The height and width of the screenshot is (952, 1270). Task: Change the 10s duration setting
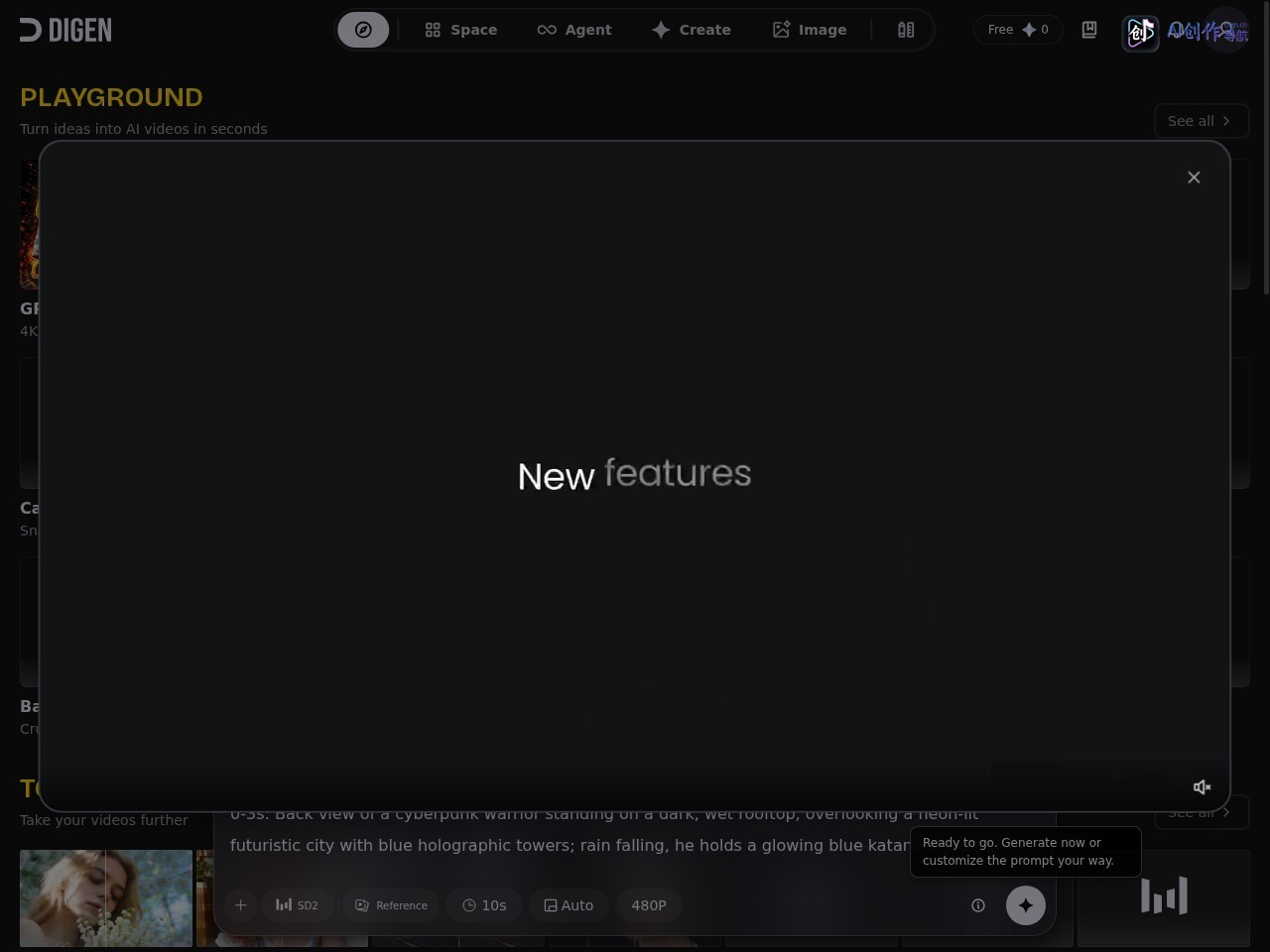coord(484,904)
